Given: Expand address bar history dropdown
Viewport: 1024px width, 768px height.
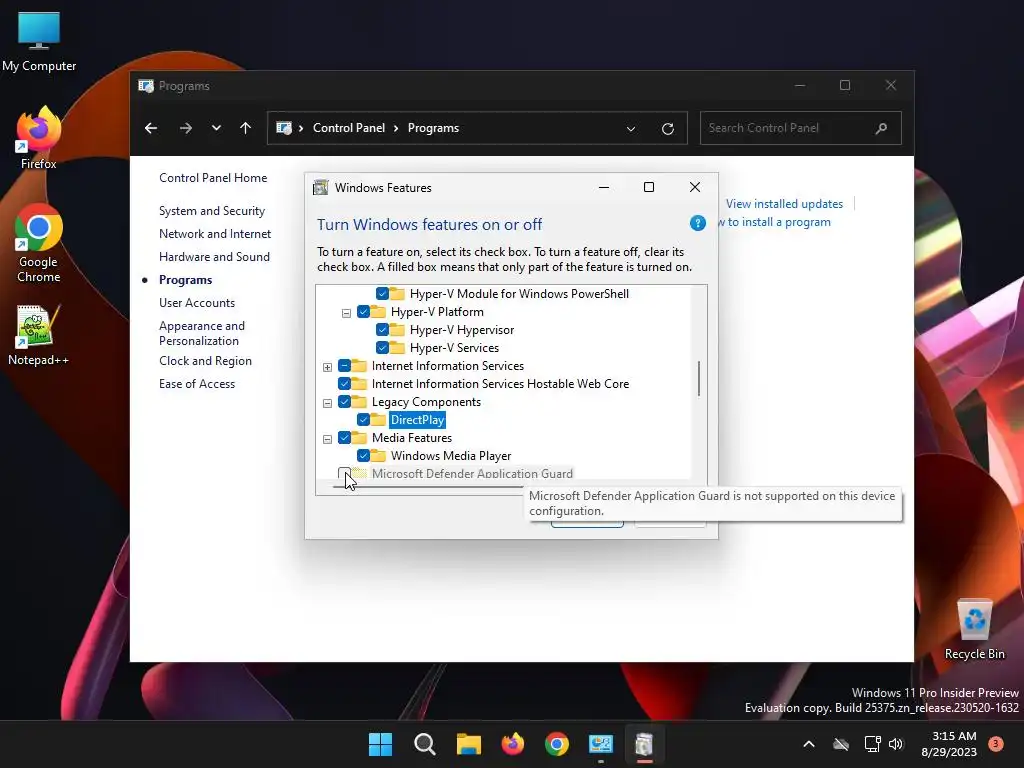Looking at the screenshot, I should [x=631, y=129].
